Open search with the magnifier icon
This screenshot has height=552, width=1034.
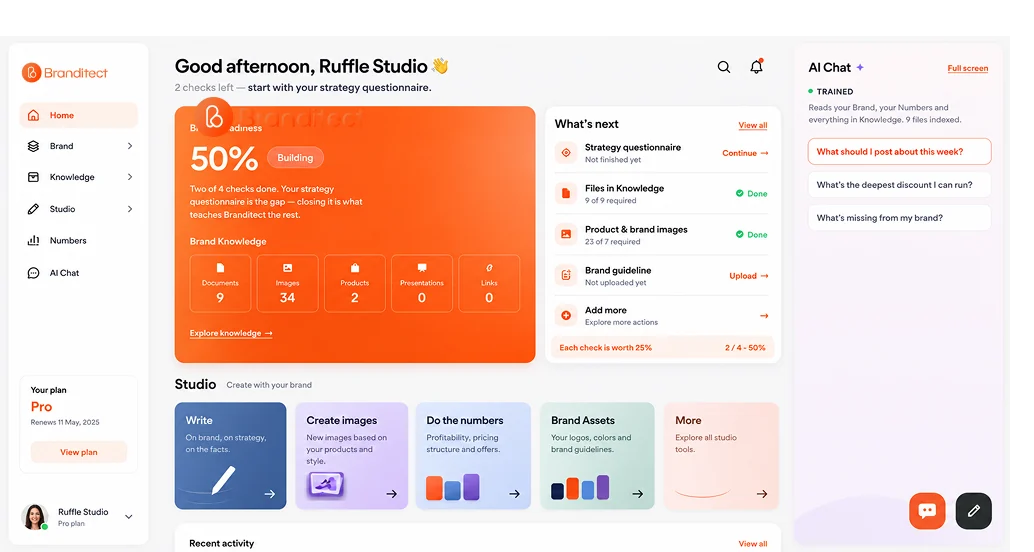tap(723, 67)
